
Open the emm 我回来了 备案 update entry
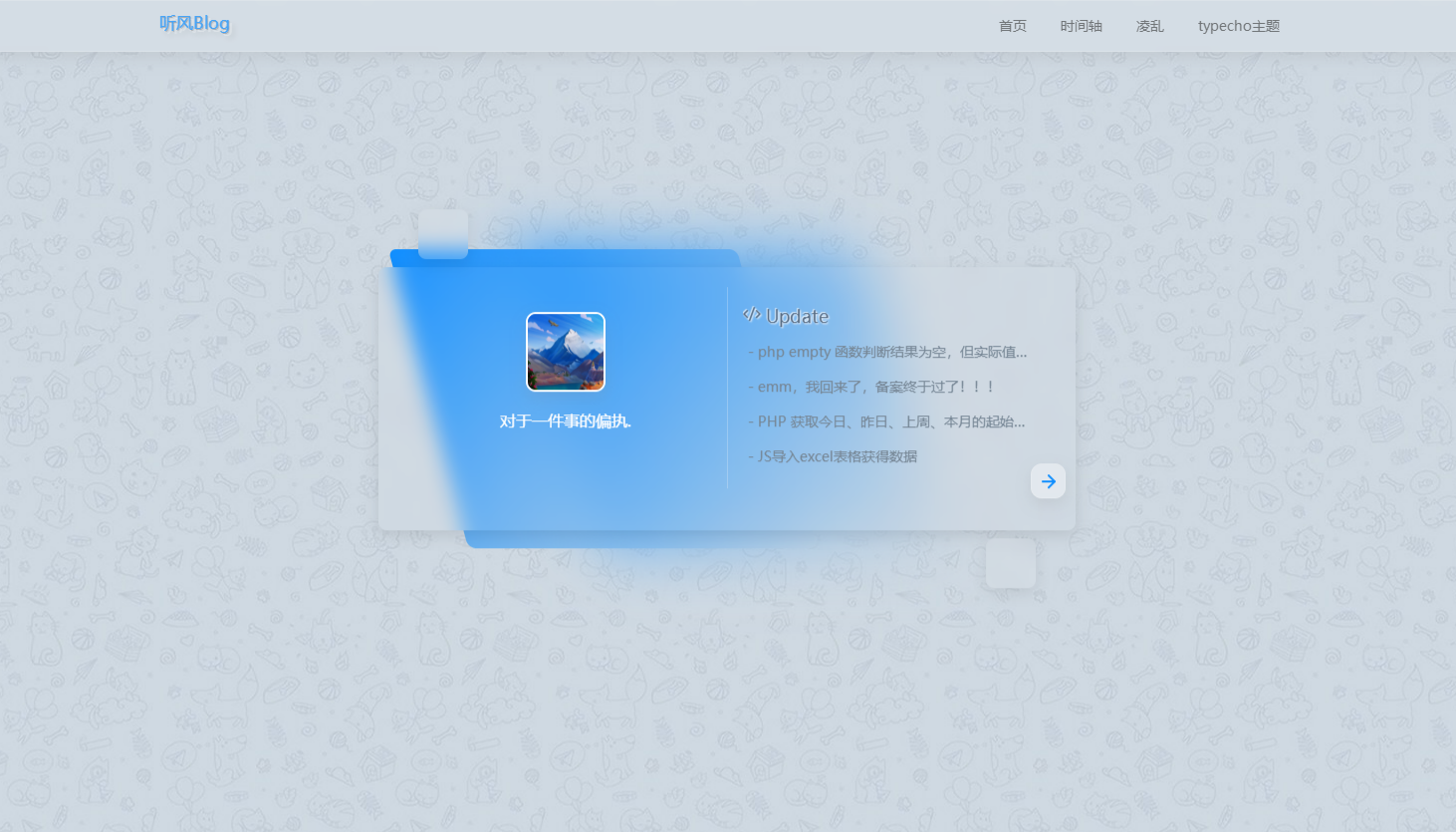point(874,387)
